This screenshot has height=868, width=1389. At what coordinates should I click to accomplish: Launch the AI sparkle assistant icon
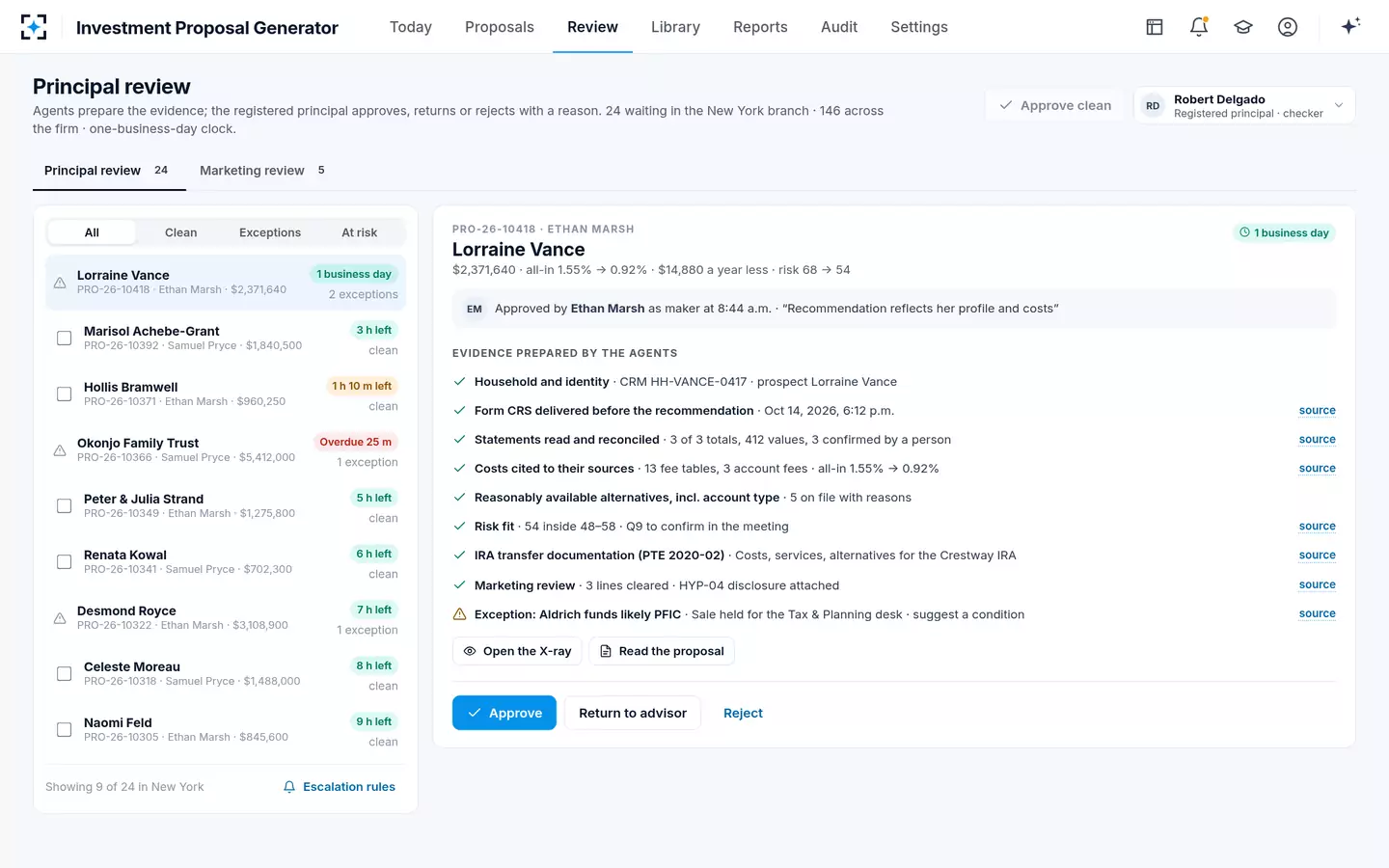coord(1350,26)
